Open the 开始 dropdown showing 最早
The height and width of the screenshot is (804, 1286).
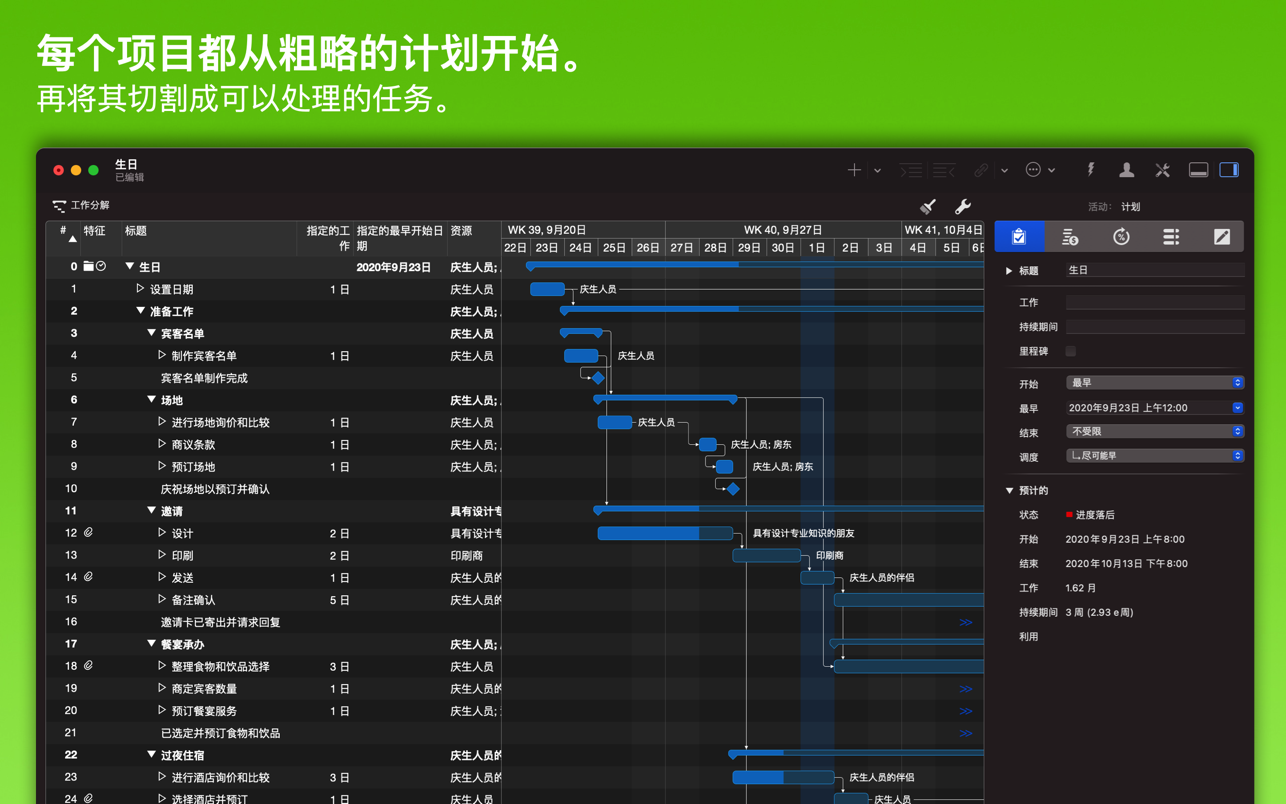click(1154, 382)
